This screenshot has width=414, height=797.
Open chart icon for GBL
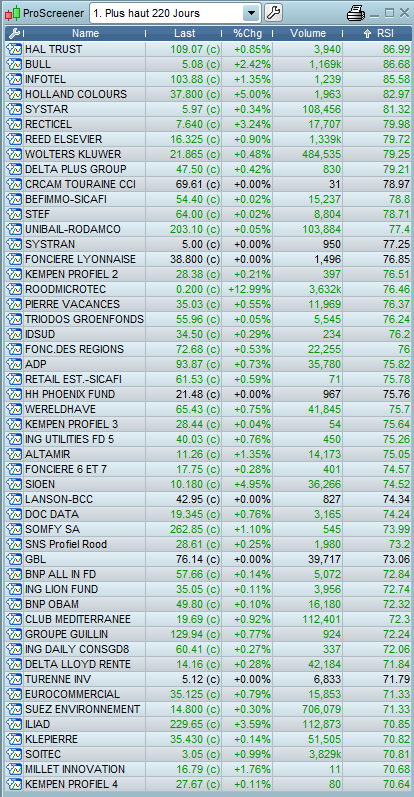point(13,559)
